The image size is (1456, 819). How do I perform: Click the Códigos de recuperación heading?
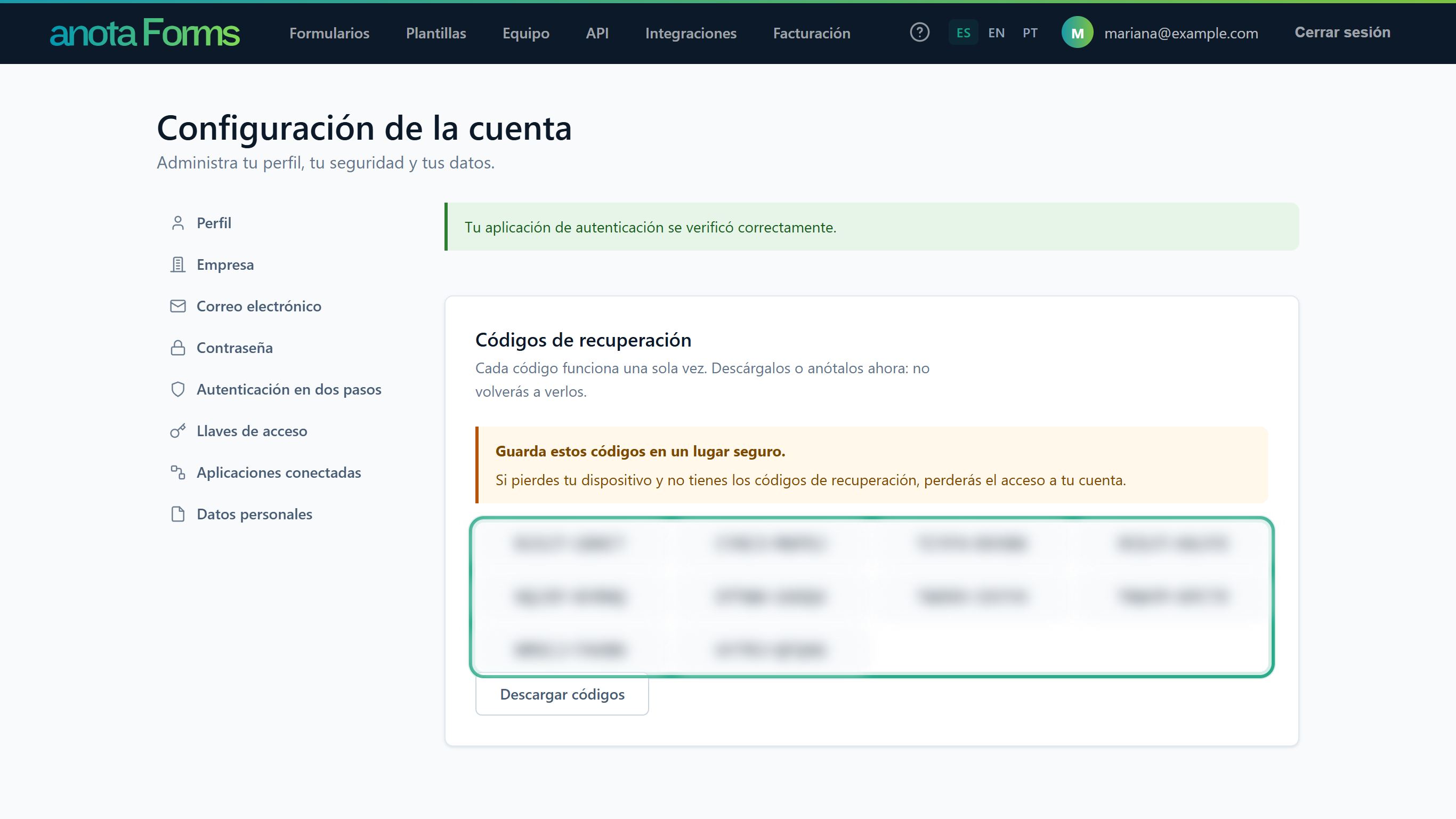coord(583,339)
